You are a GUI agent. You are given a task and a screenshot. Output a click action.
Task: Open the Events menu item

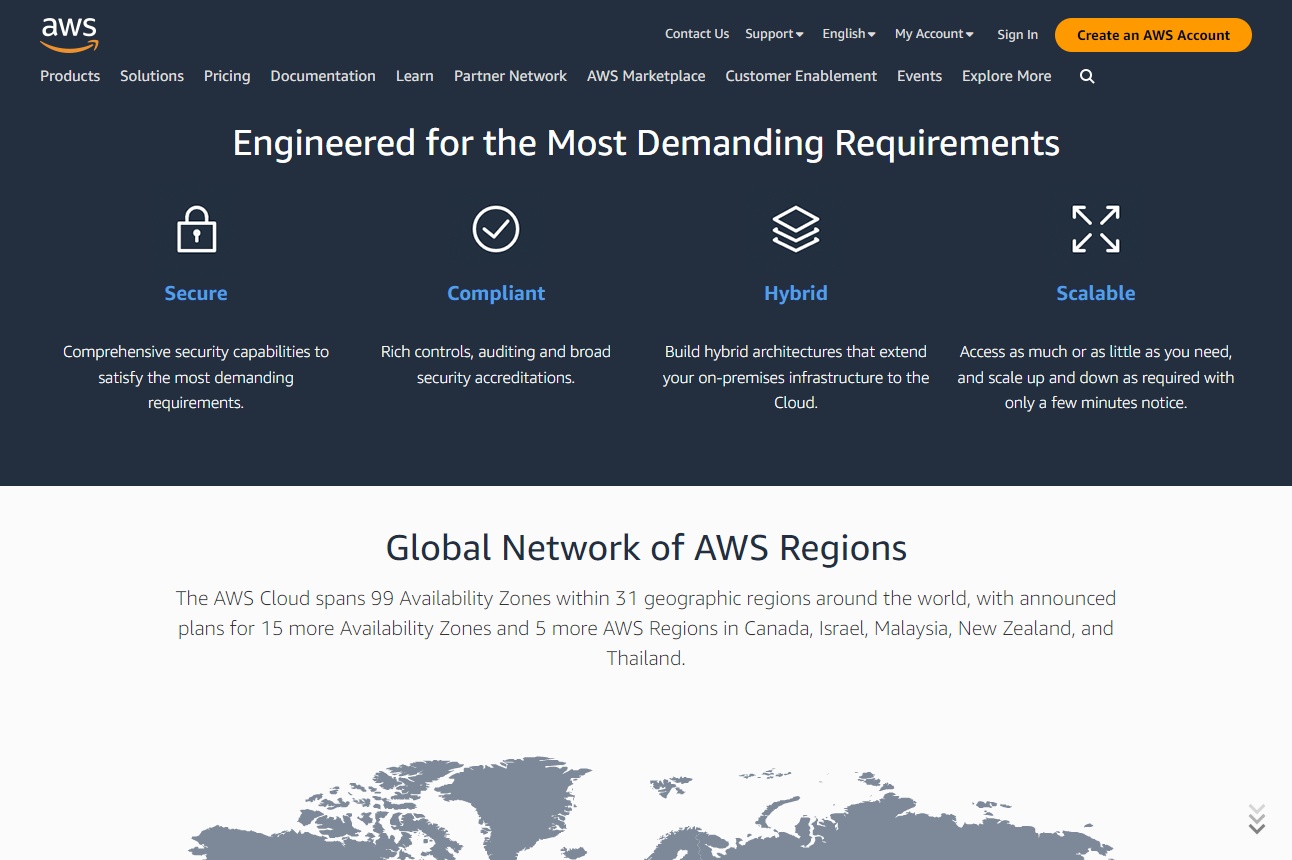coord(919,76)
